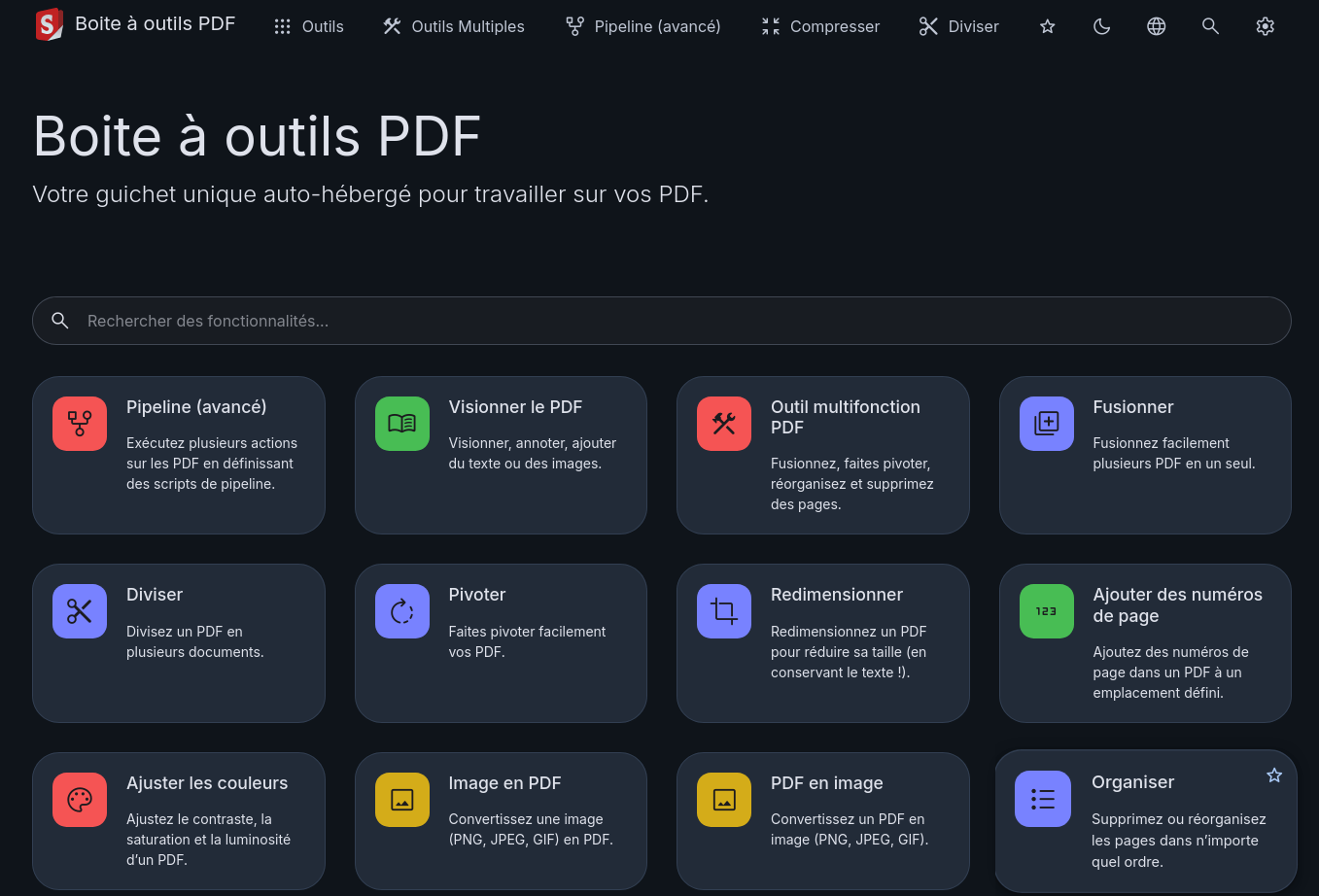
Task: Open Outil multifonction PDF card title
Action: click(x=846, y=417)
